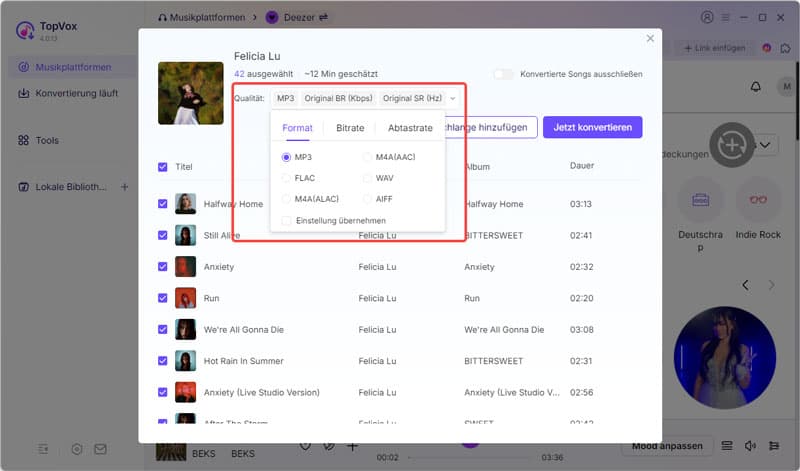Screen dimensions: 800x471
Task: Collapse the Qualität dropdown arrow
Action: pos(453,98)
